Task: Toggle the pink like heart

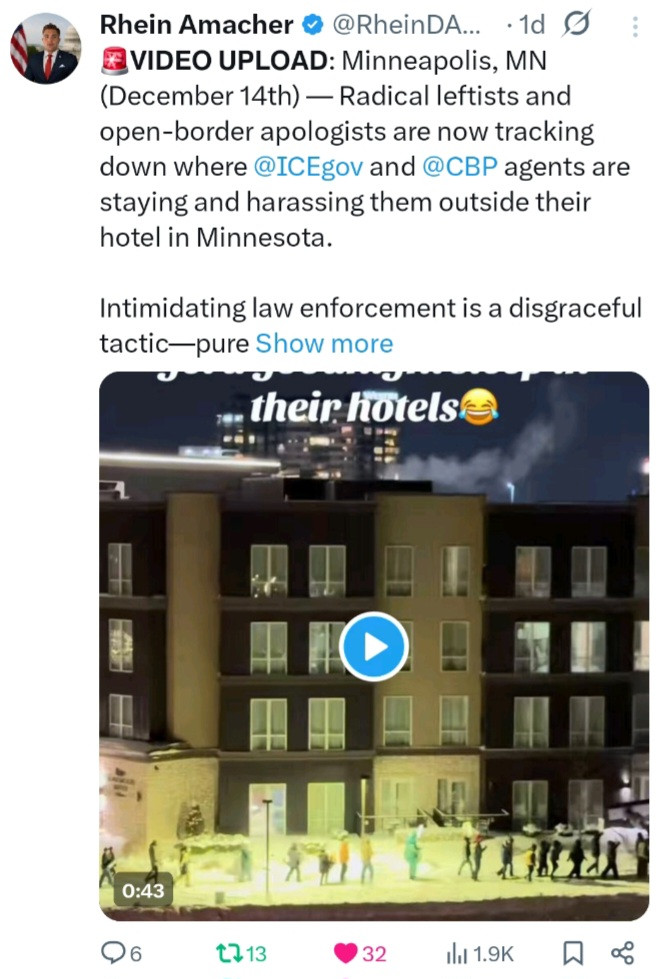Action: pos(346,953)
